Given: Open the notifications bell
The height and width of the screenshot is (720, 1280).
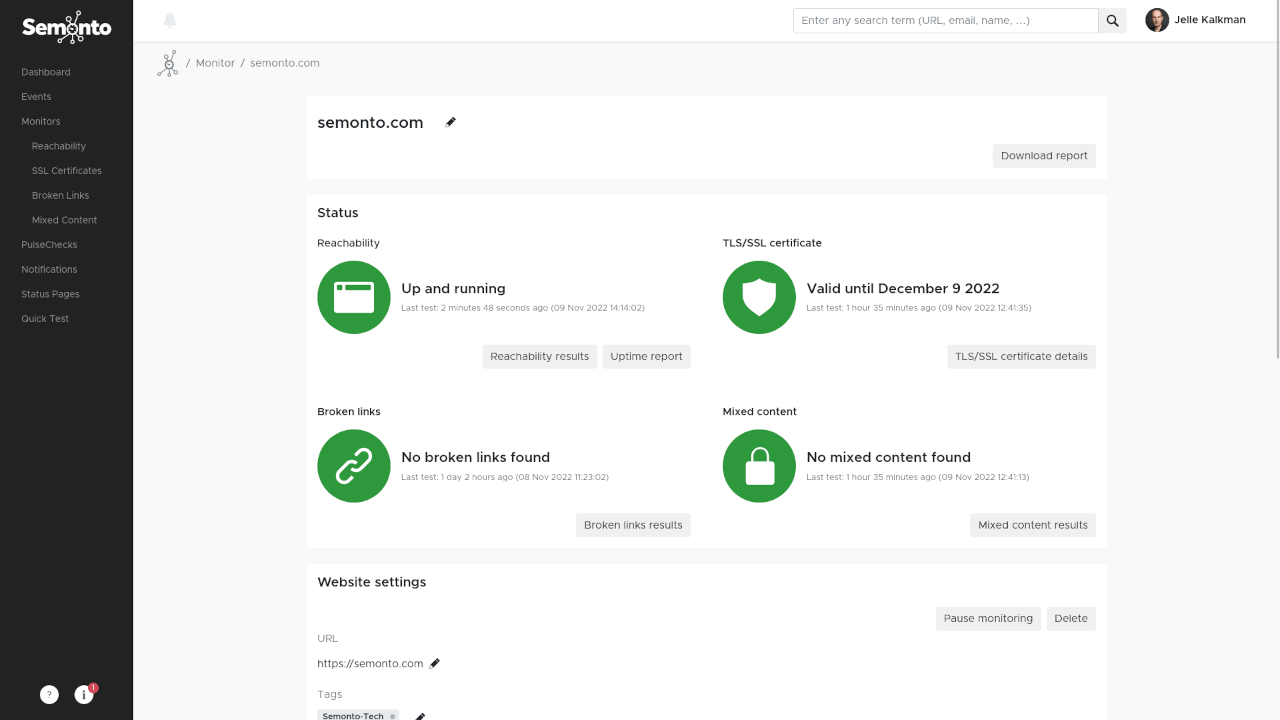Looking at the screenshot, I should click(x=170, y=20).
